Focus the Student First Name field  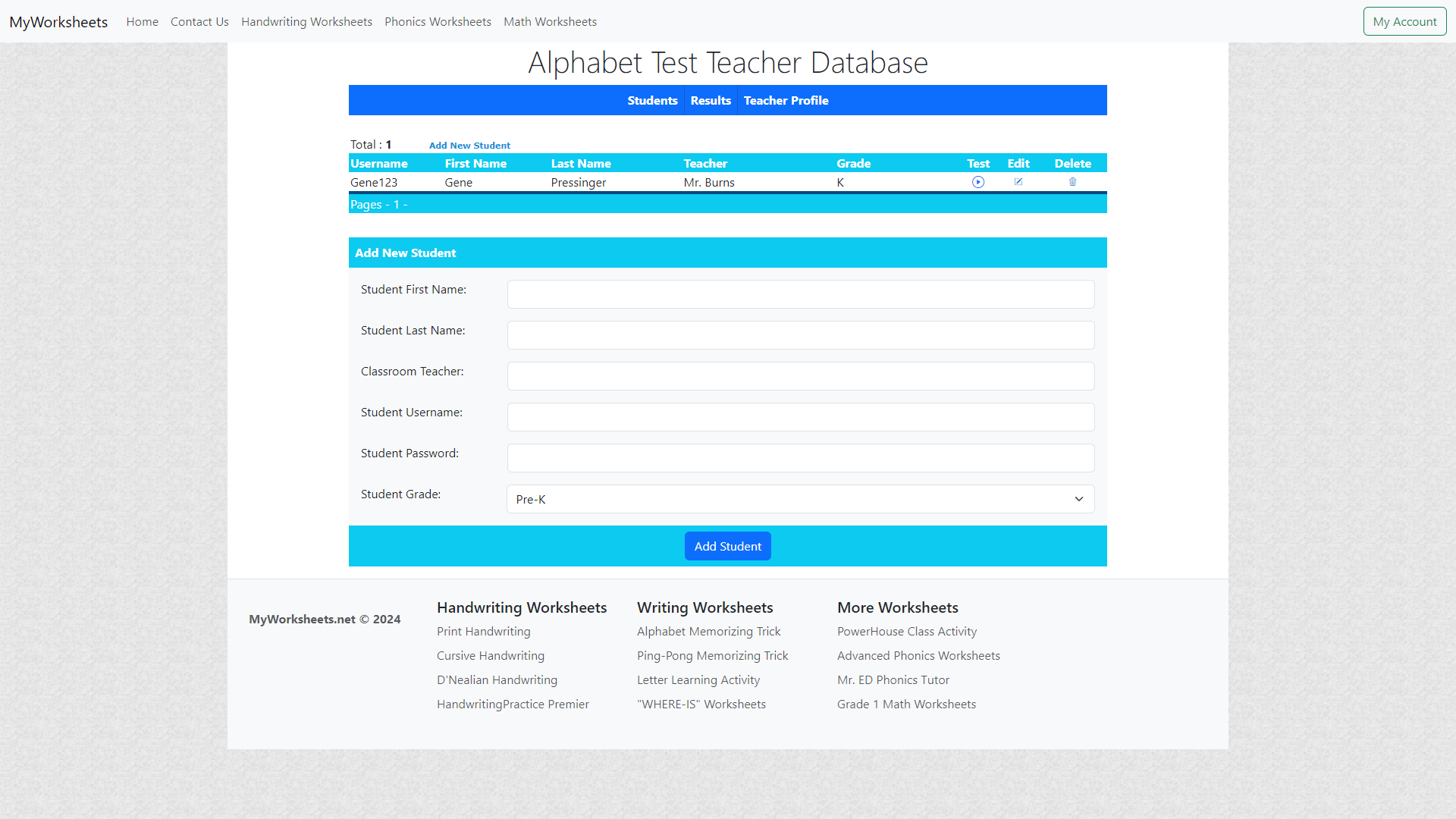pyautogui.click(x=801, y=294)
